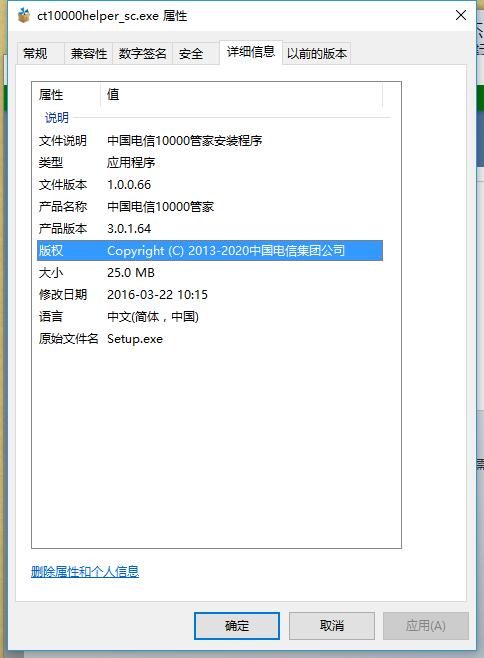This screenshot has height=658, width=484.
Task: Click file version value 1.0.0.66
Action: tap(129, 185)
